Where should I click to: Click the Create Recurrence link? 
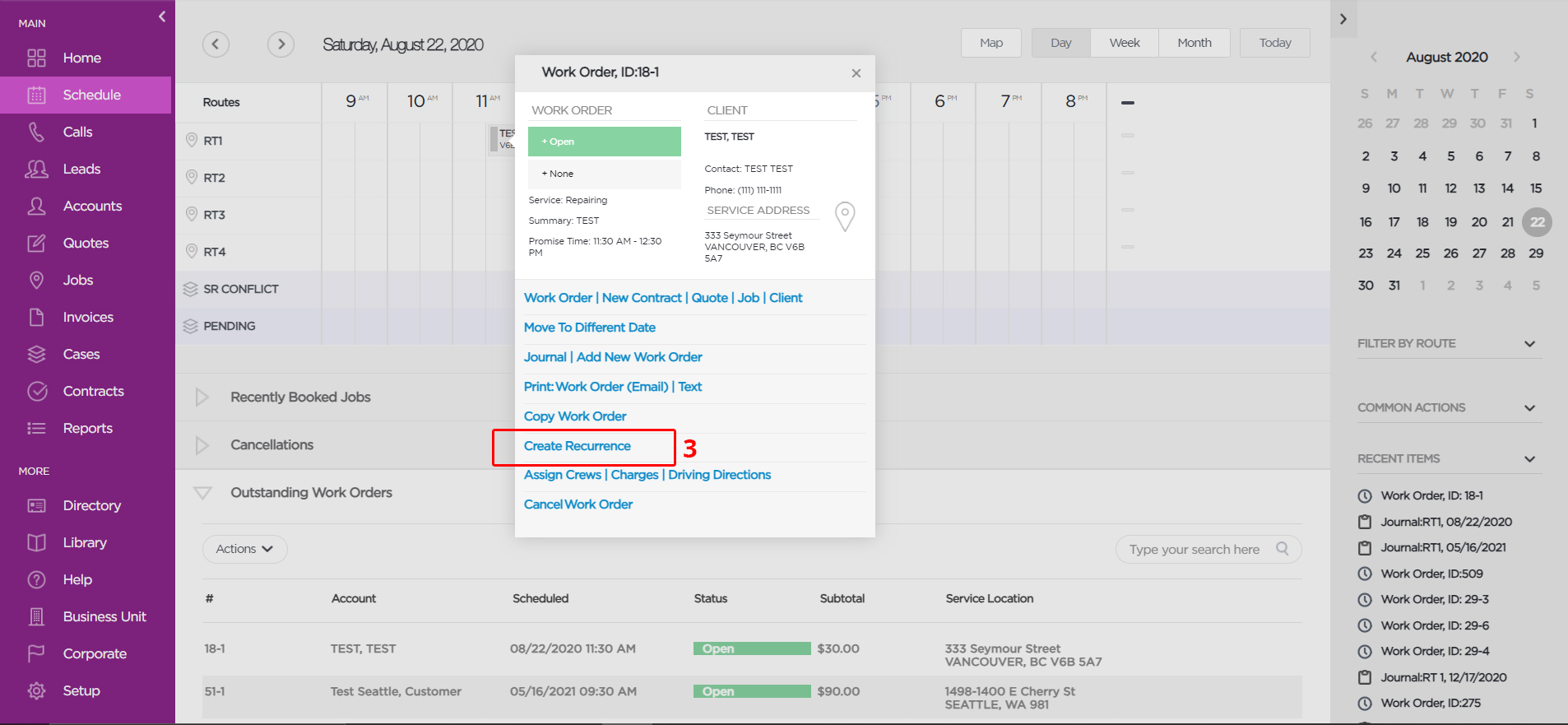tap(578, 446)
